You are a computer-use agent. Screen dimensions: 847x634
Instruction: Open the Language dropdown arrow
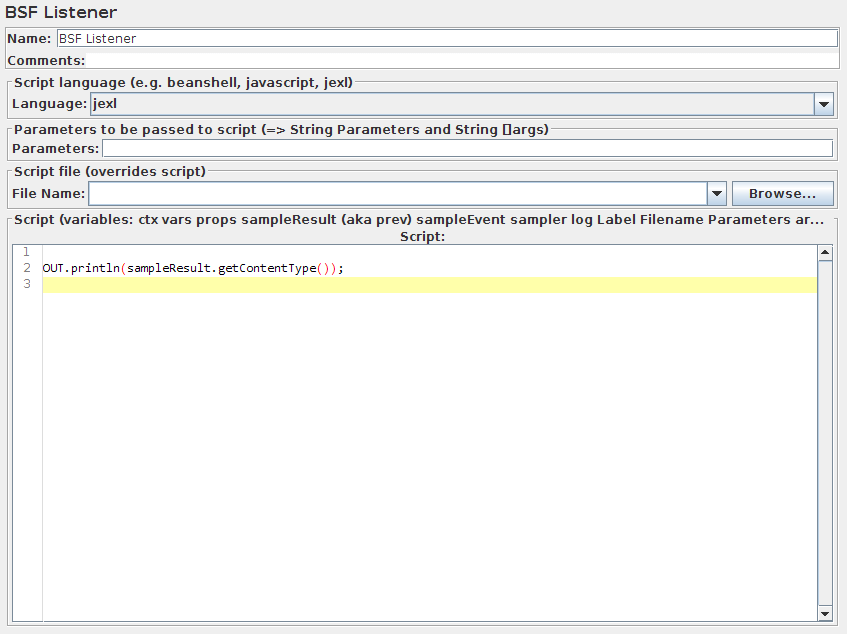[824, 104]
